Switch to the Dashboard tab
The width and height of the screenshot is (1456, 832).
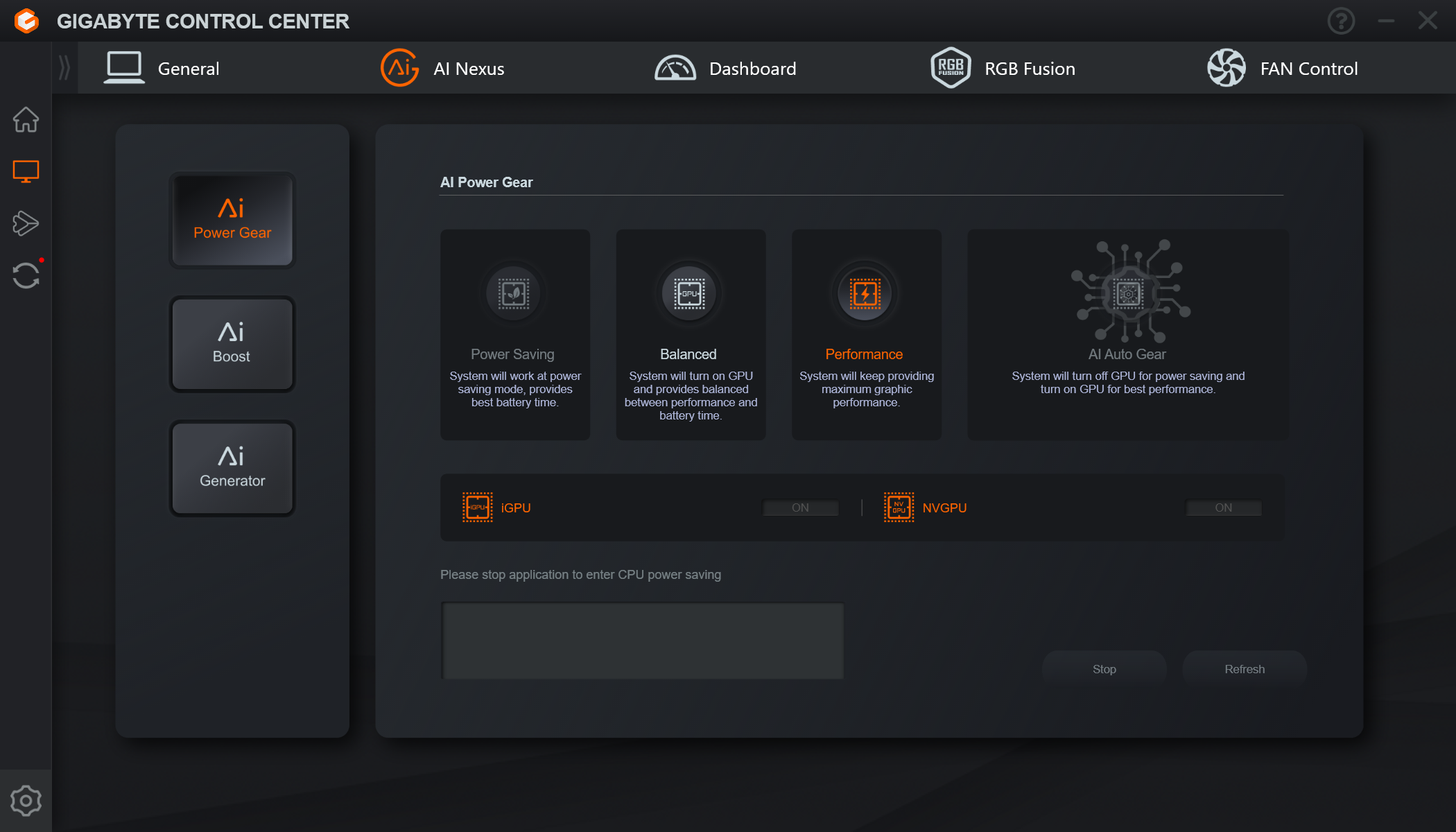[752, 69]
